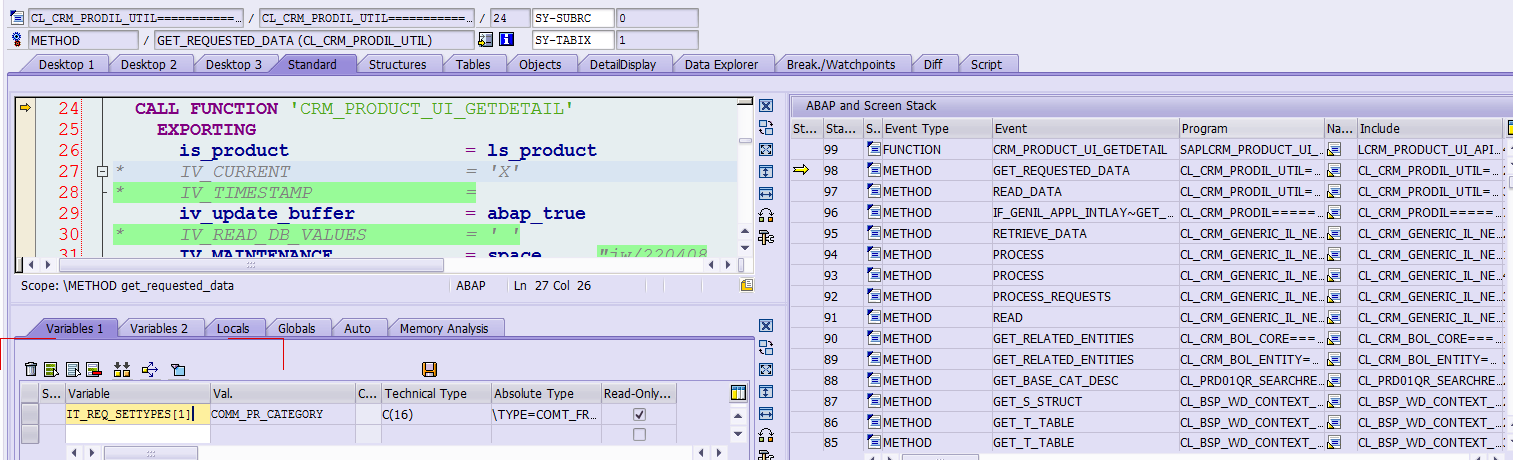Toggle the Read-Only checkbox in the empty row
This screenshot has height=460, width=1513.
(639, 434)
